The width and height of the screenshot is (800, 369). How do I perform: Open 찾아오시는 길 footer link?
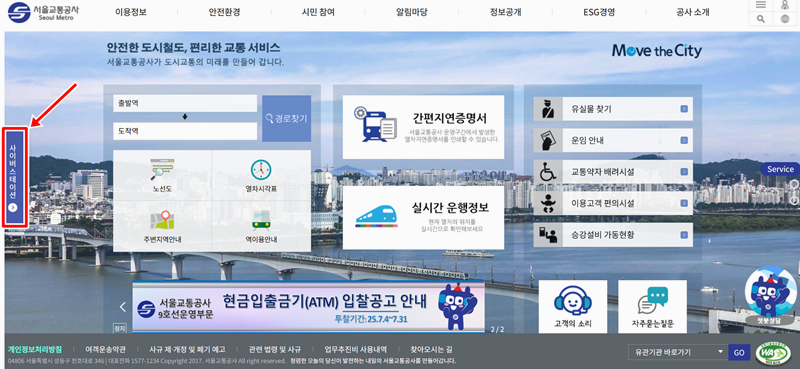pyautogui.click(x=431, y=350)
